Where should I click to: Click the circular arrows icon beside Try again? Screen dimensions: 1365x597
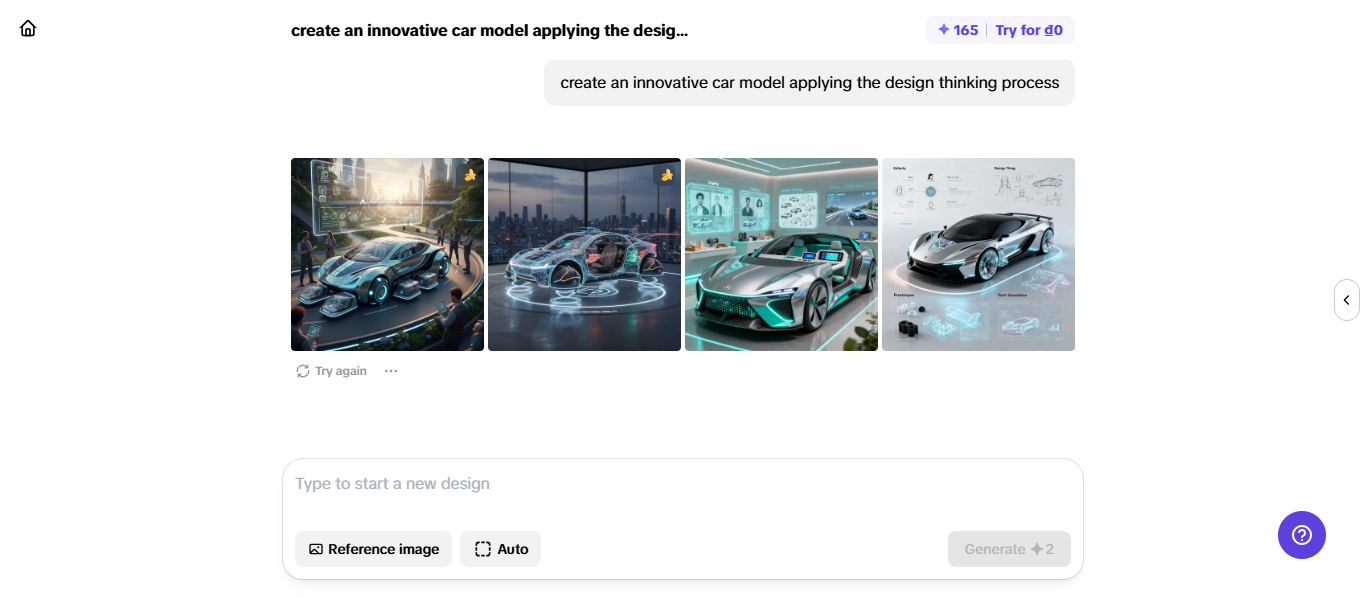(x=303, y=371)
